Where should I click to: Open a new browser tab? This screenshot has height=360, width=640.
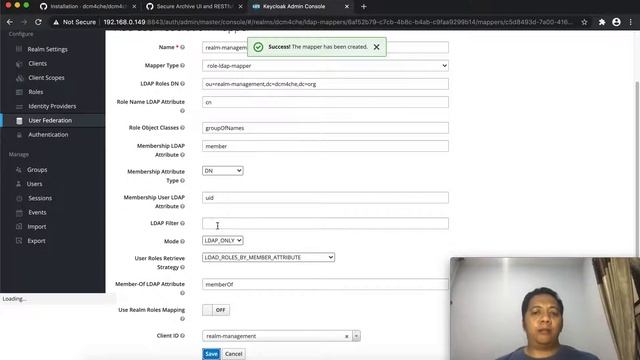click(x=363, y=7)
